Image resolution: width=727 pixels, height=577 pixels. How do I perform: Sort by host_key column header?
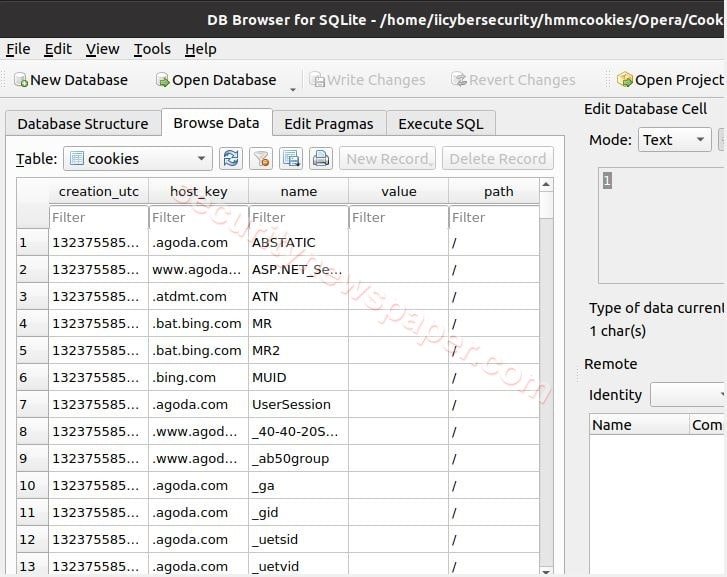pyautogui.click(x=198, y=191)
